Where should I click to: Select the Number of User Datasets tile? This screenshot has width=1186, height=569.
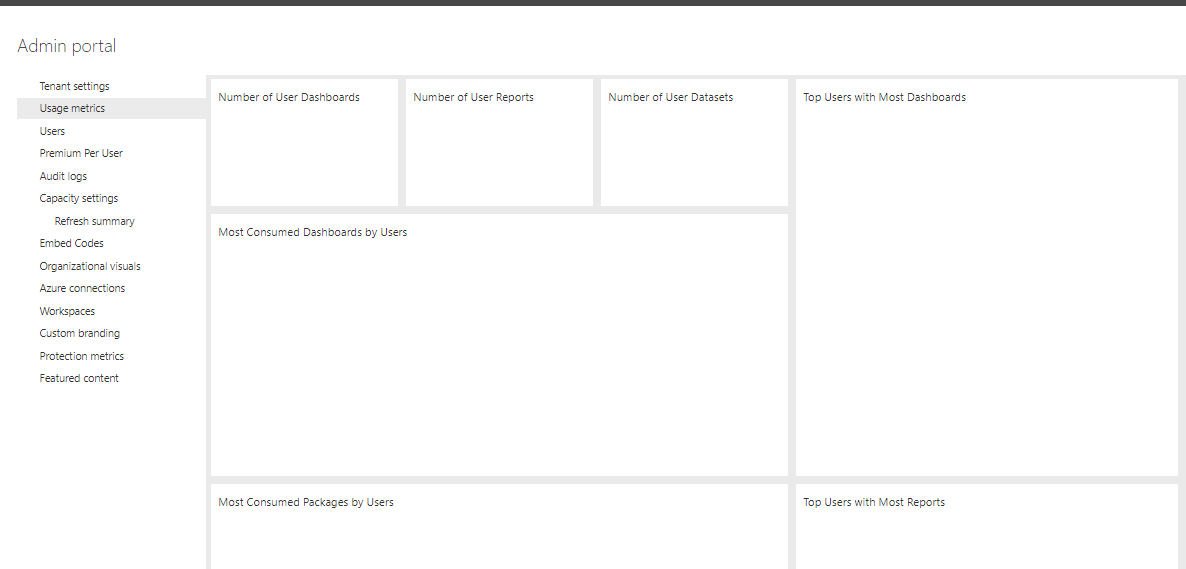(x=694, y=142)
